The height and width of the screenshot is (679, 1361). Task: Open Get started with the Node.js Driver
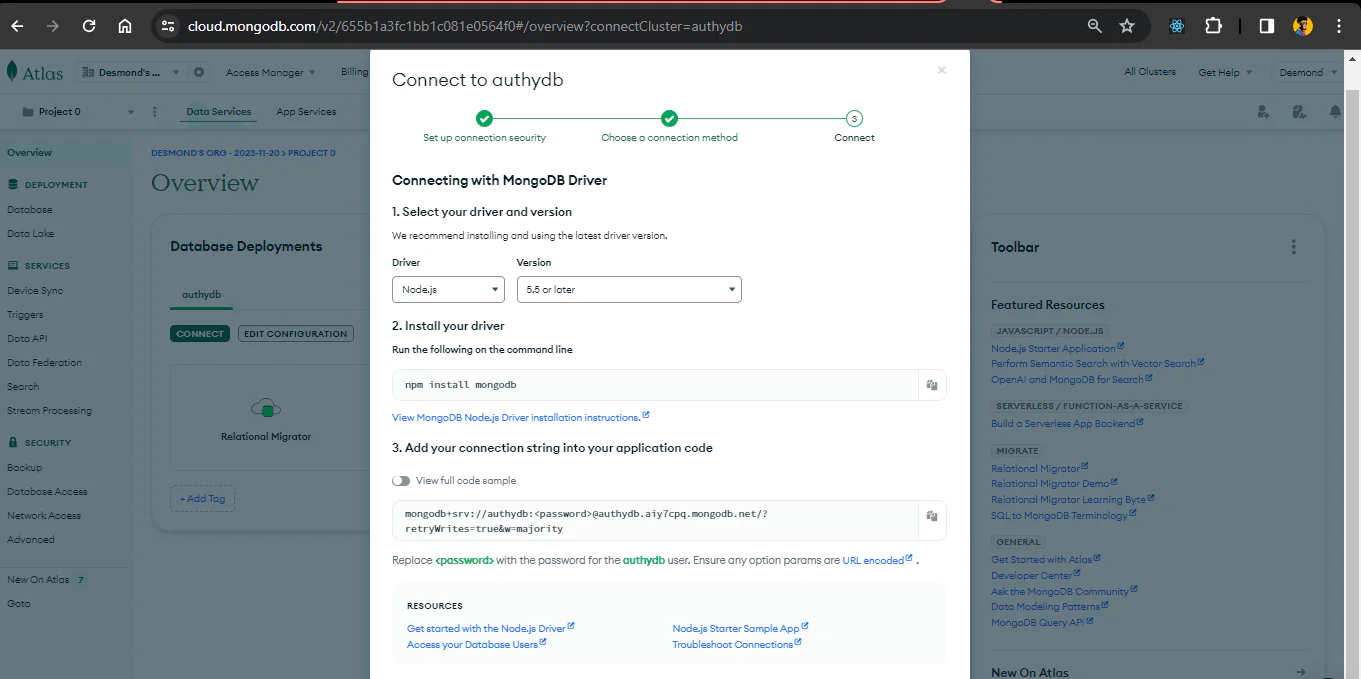click(491, 629)
